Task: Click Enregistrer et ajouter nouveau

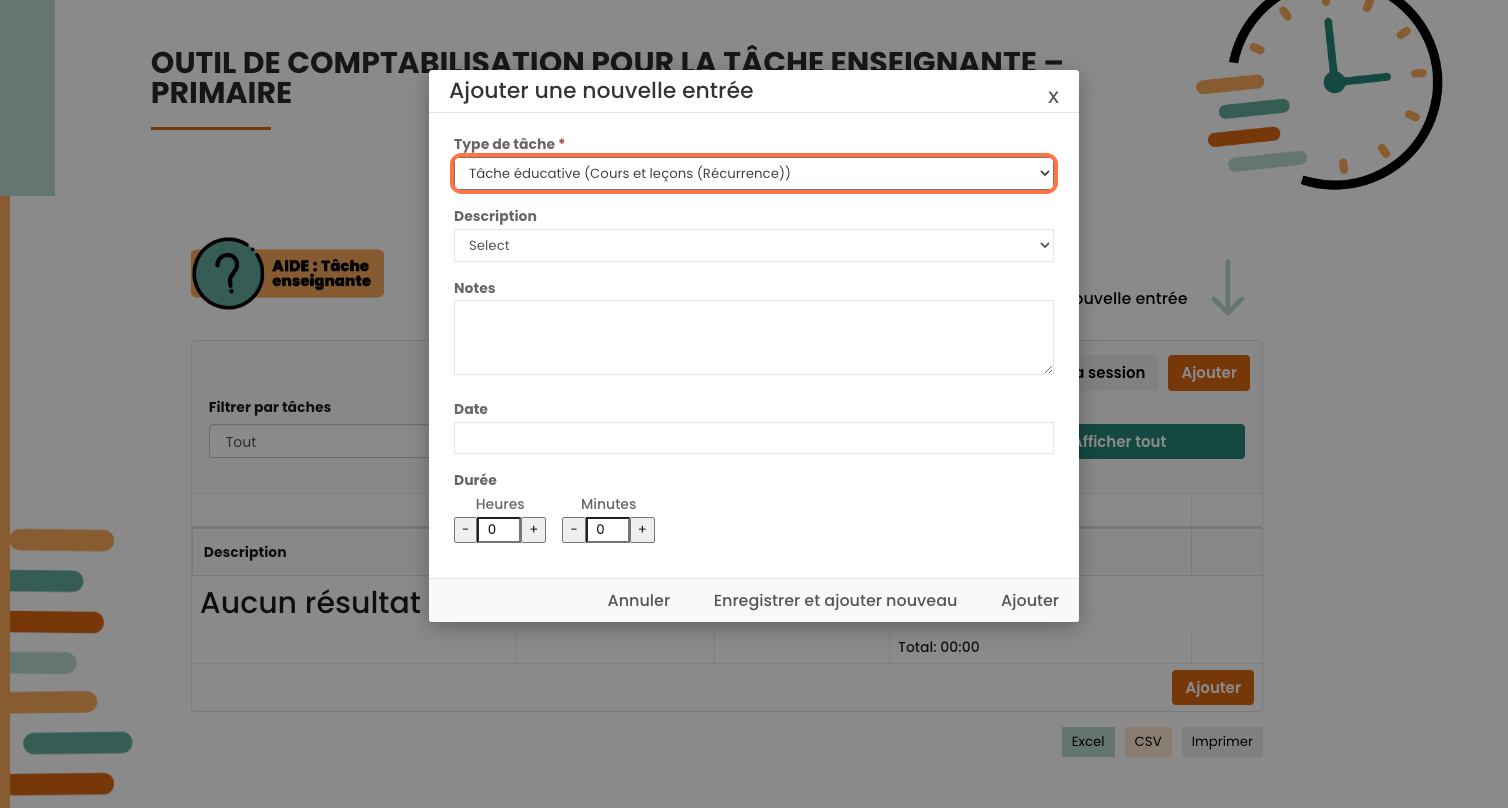Action: pyautogui.click(x=835, y=601)
